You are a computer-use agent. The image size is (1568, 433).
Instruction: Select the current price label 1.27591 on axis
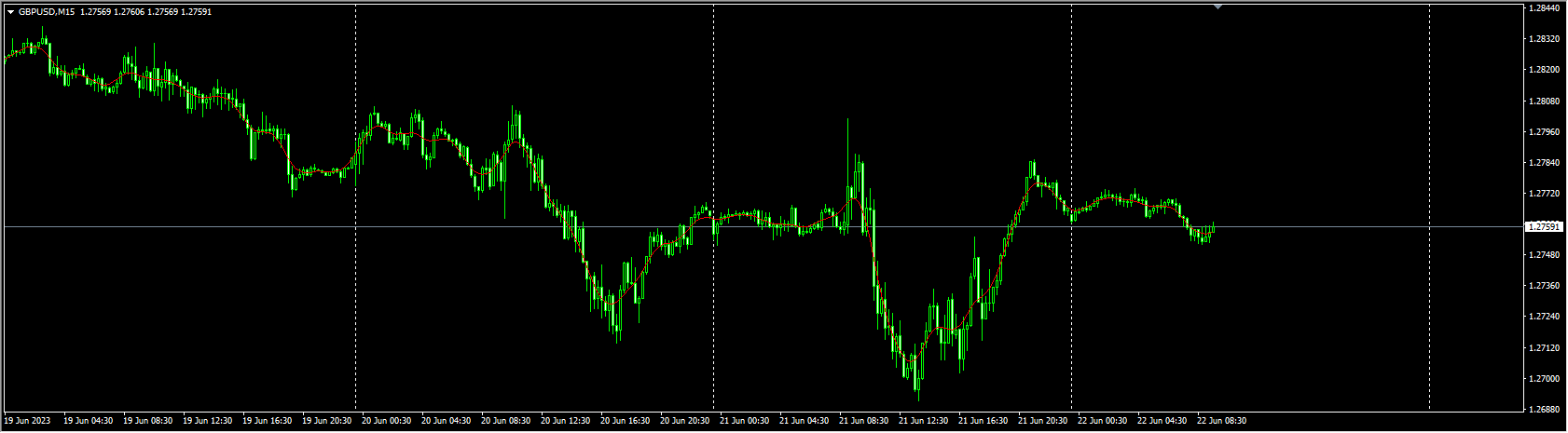tap(1545, 226)
